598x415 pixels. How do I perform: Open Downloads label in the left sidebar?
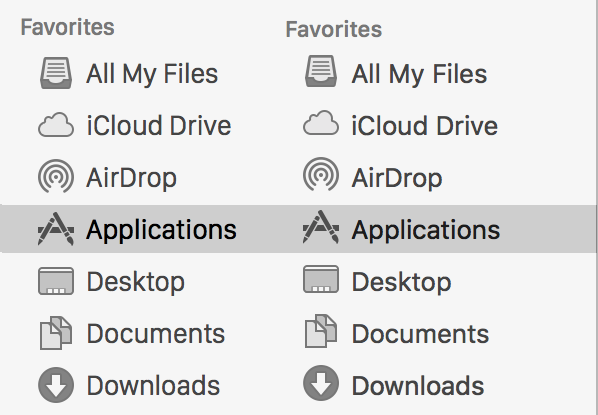pyautogui.click(x=153, y=385)
